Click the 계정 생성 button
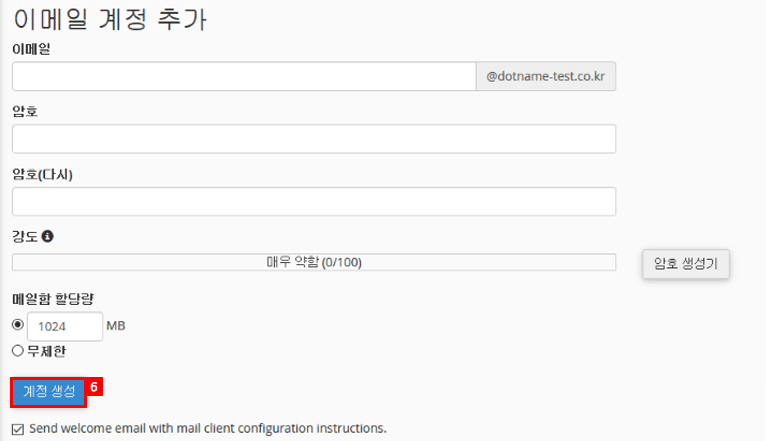The image size is (766, 441). coord(49,392)
